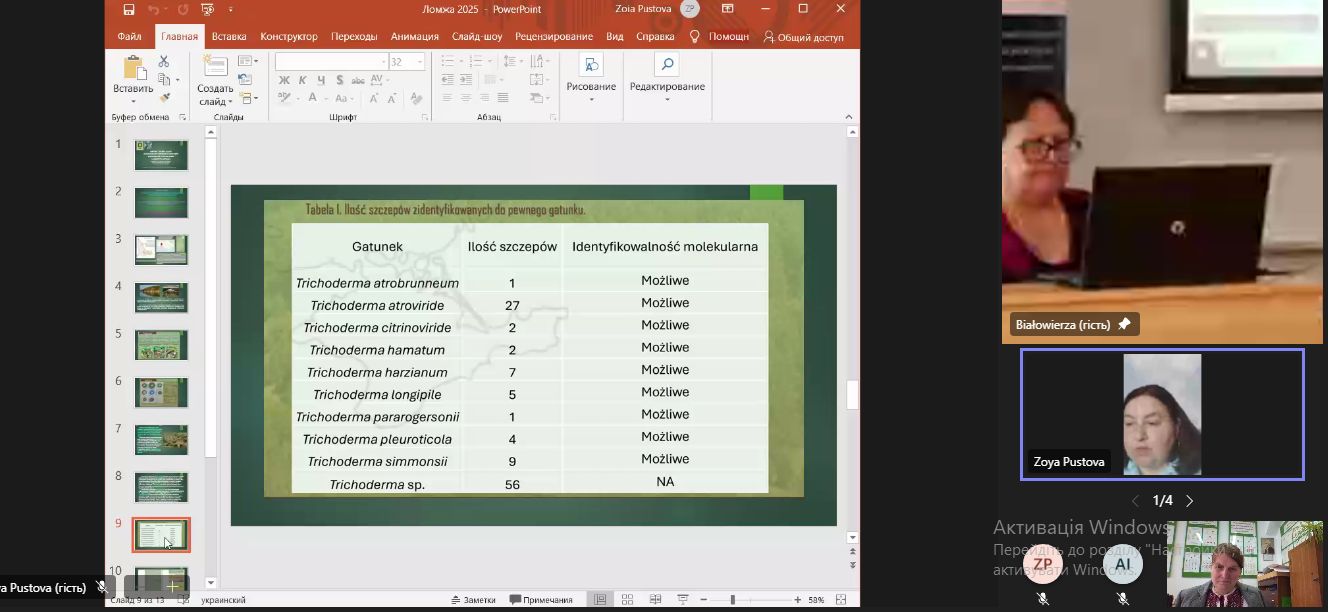This screenshot has height=612, width=1328.
Task: Toggle the Comments pane (Примечания)
Action: pyautogui.click(x=541, y=600)
